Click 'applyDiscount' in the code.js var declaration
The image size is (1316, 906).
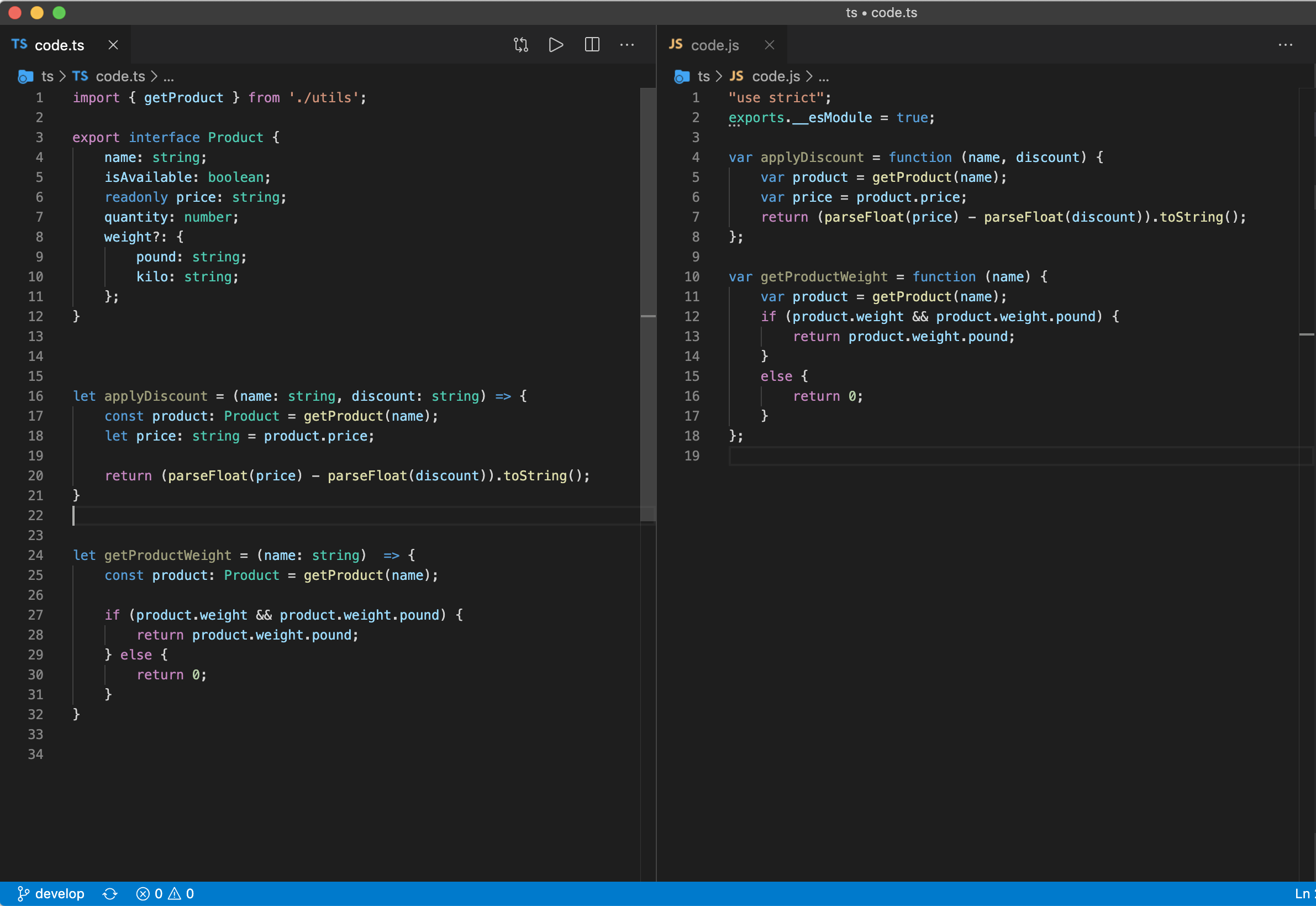(812, 157)
